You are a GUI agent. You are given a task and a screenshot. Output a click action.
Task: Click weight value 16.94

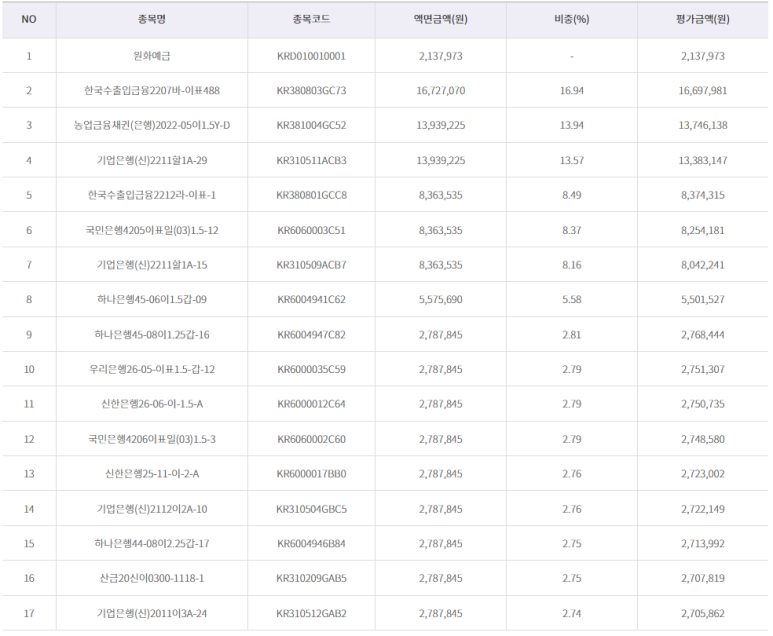point(572,91)
